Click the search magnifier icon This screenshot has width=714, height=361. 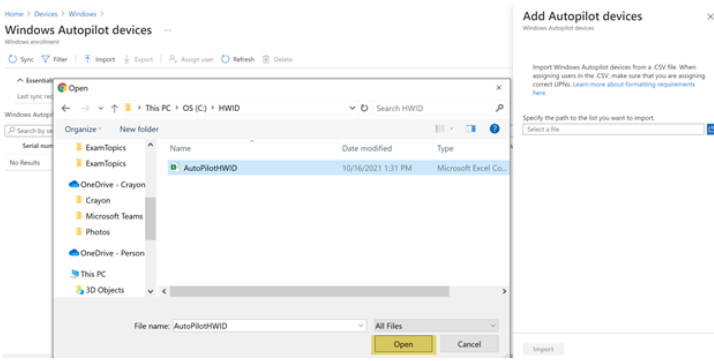[500, 108]
